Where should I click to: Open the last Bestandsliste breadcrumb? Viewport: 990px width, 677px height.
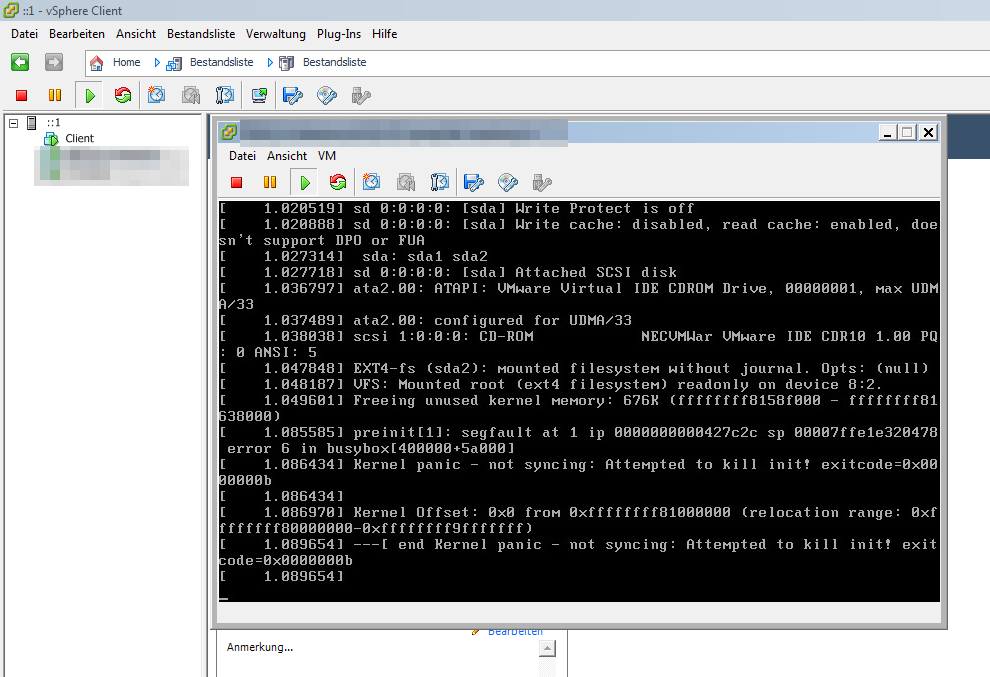(334, 62)
